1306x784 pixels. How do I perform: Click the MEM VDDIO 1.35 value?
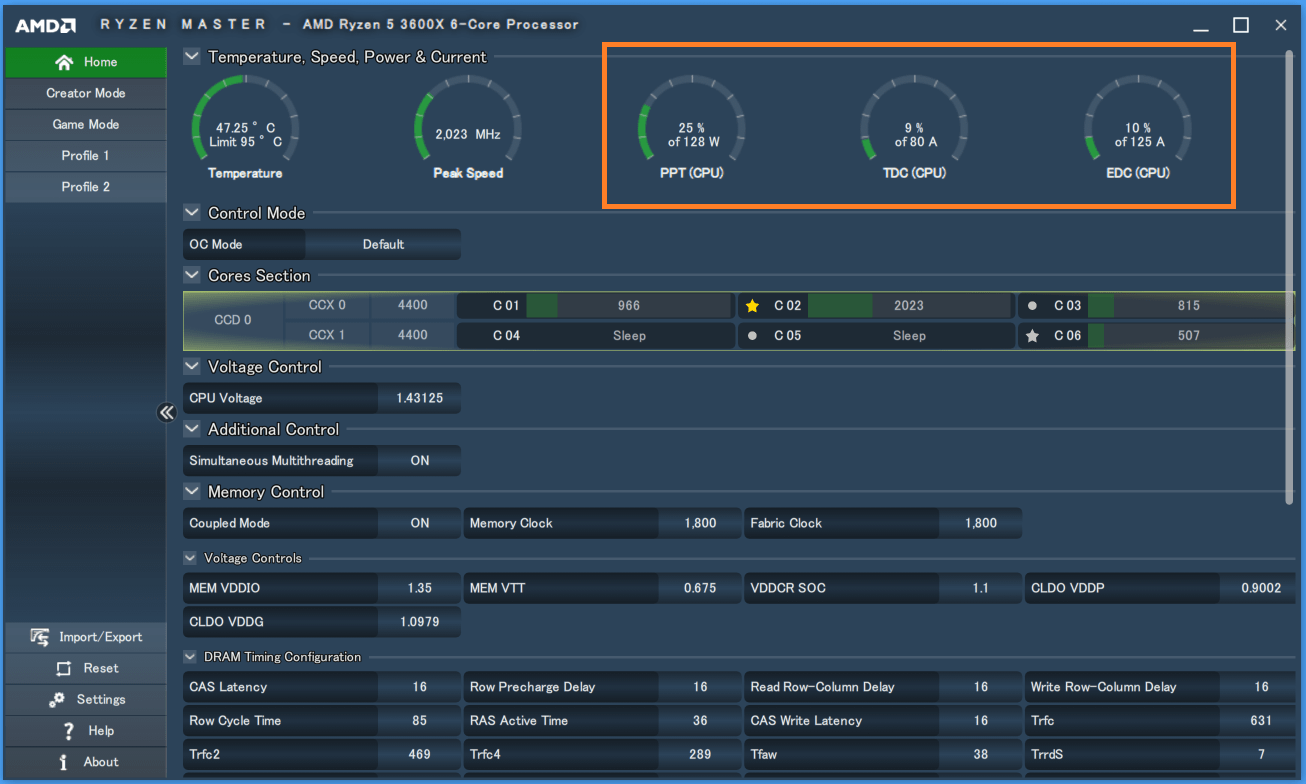pyautogui.click(x=420, y=588)
